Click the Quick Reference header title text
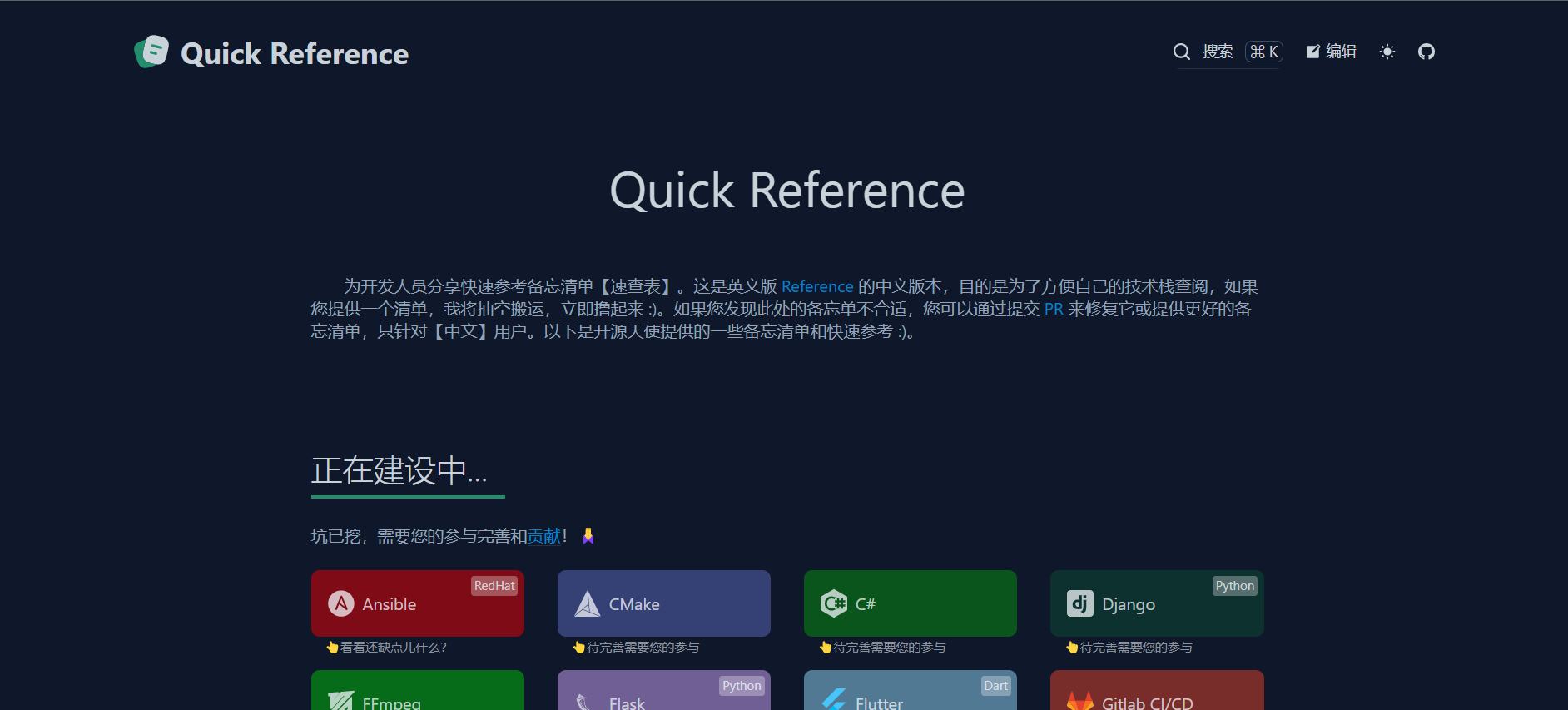 click(294, 54)
